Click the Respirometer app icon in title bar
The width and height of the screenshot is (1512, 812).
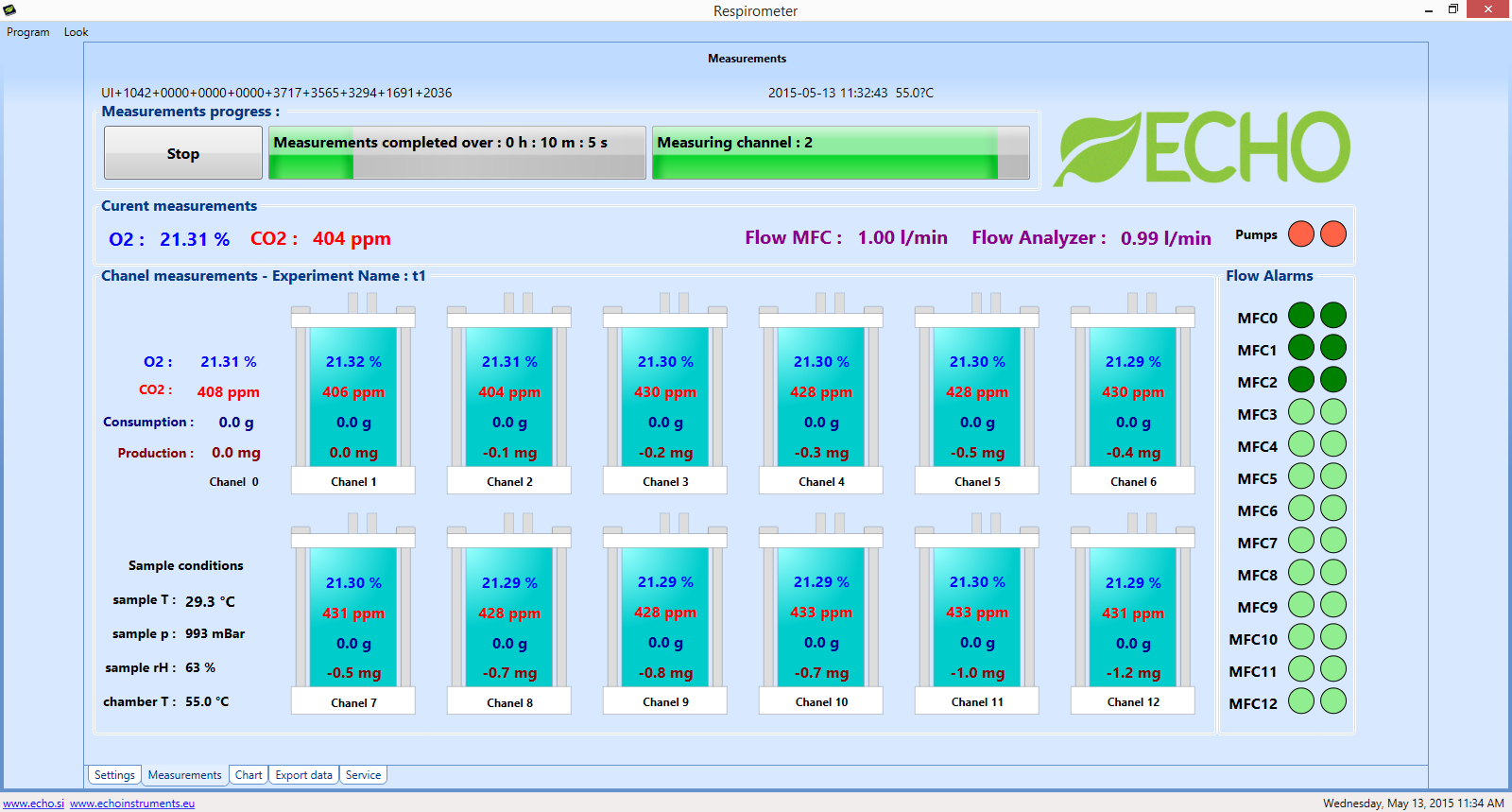pos(9,10)
